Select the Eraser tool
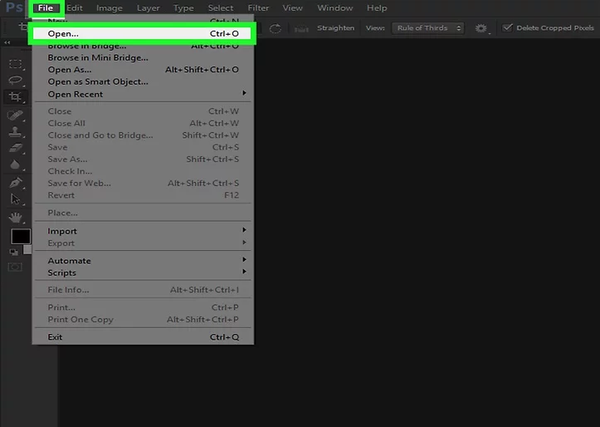600x427 pixels. (x=15, y=148)
